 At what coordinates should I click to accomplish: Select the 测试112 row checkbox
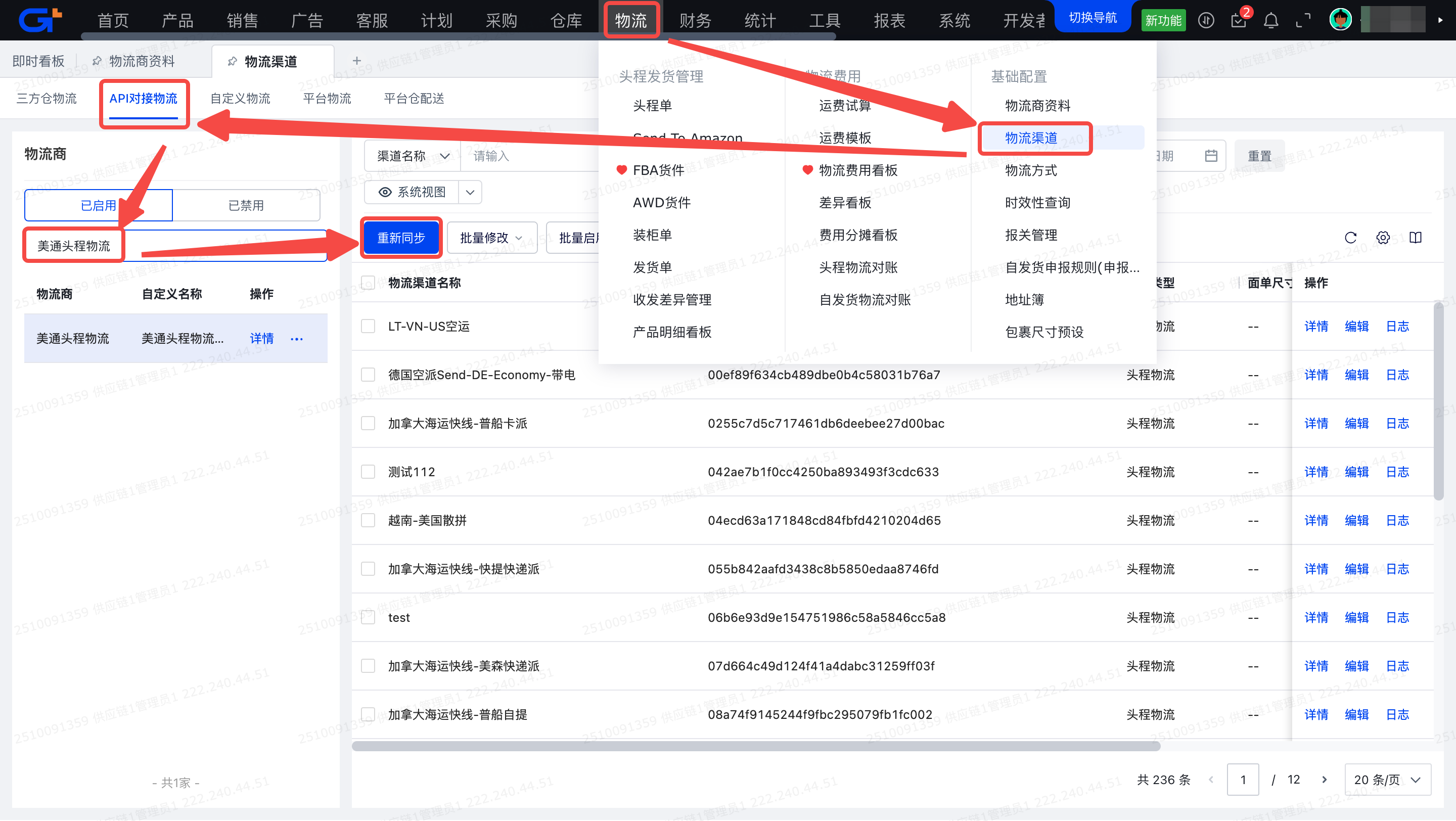368,472
